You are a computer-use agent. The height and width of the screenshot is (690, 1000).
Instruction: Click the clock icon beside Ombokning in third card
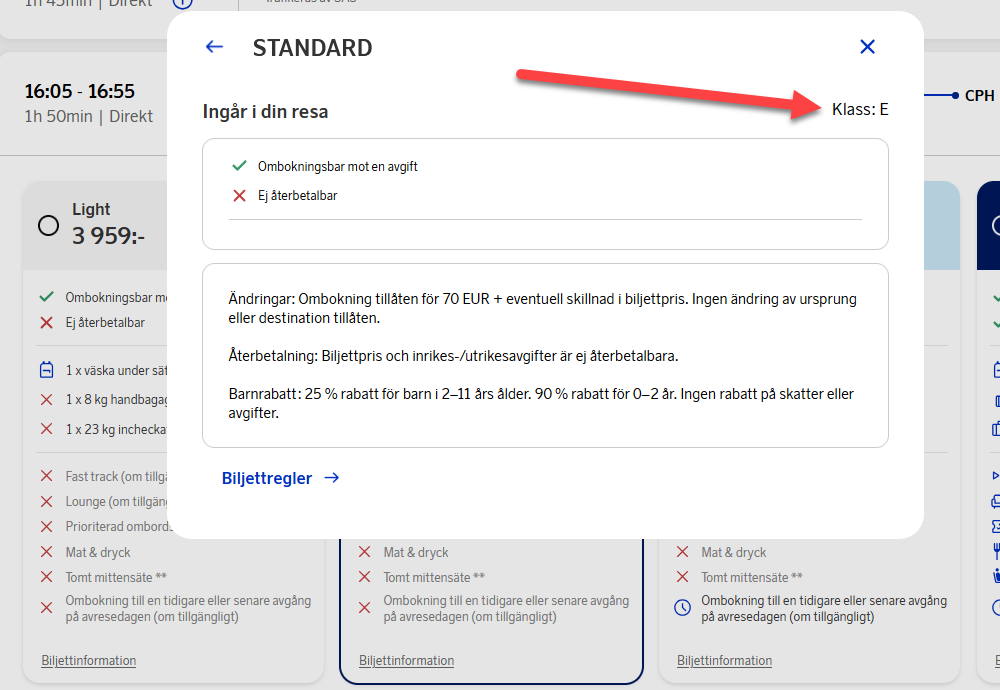tap(682, 608)
